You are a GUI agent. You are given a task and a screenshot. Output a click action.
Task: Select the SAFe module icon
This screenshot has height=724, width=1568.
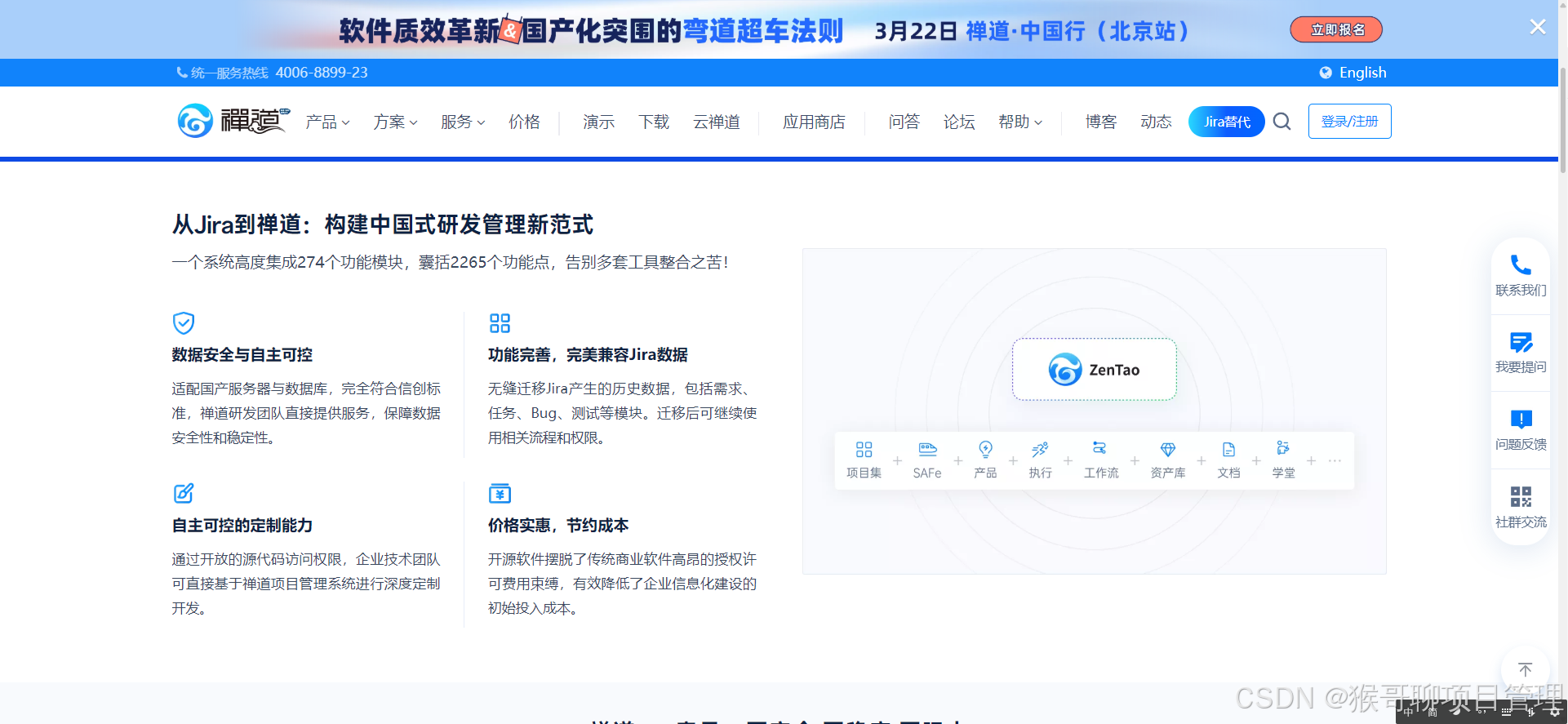(927, 450)
